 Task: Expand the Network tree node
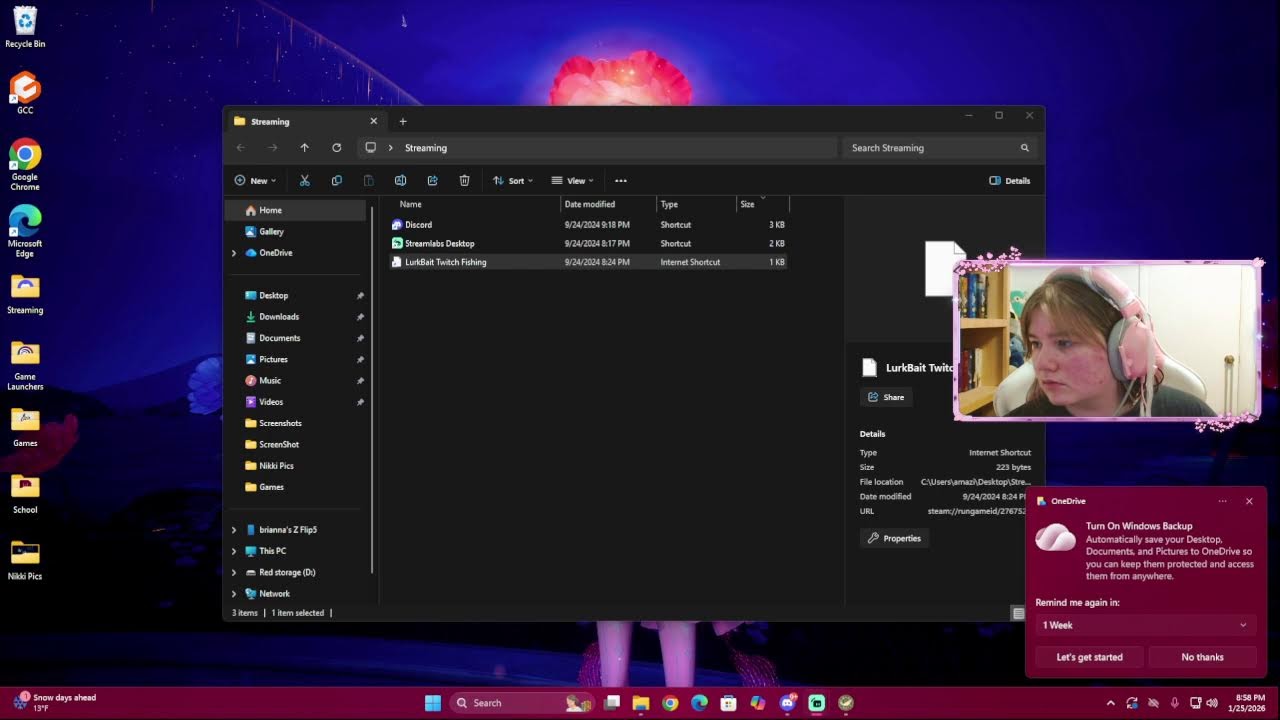[234, 594]
